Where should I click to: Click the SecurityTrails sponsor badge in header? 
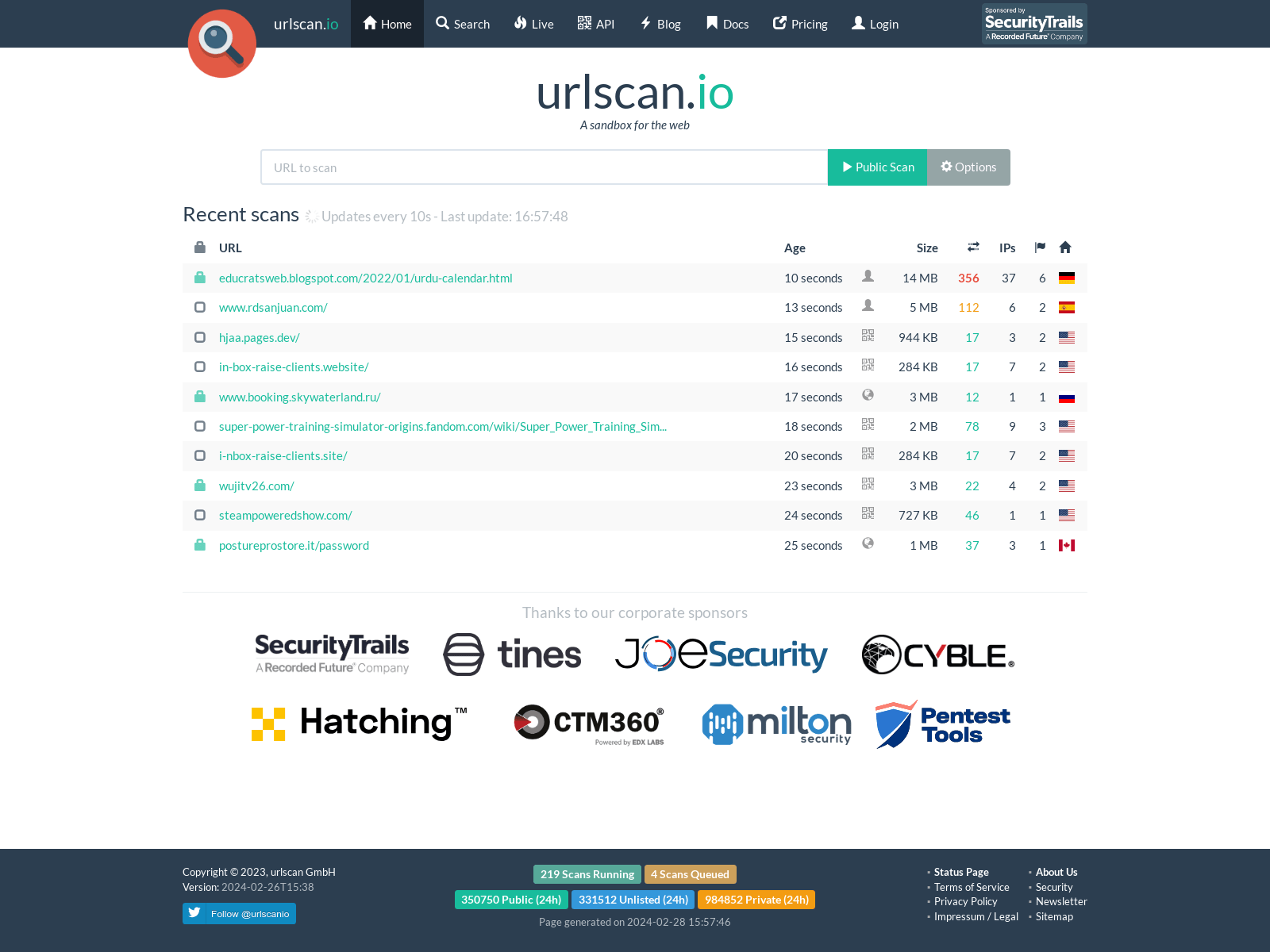(1034, 24)
